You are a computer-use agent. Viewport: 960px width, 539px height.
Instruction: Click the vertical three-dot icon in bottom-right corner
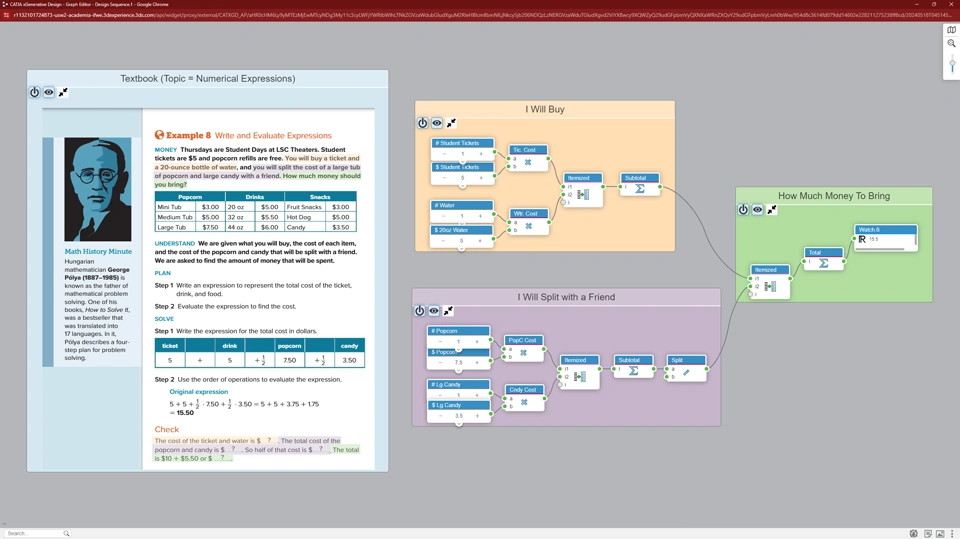click(x=952, y=533)
